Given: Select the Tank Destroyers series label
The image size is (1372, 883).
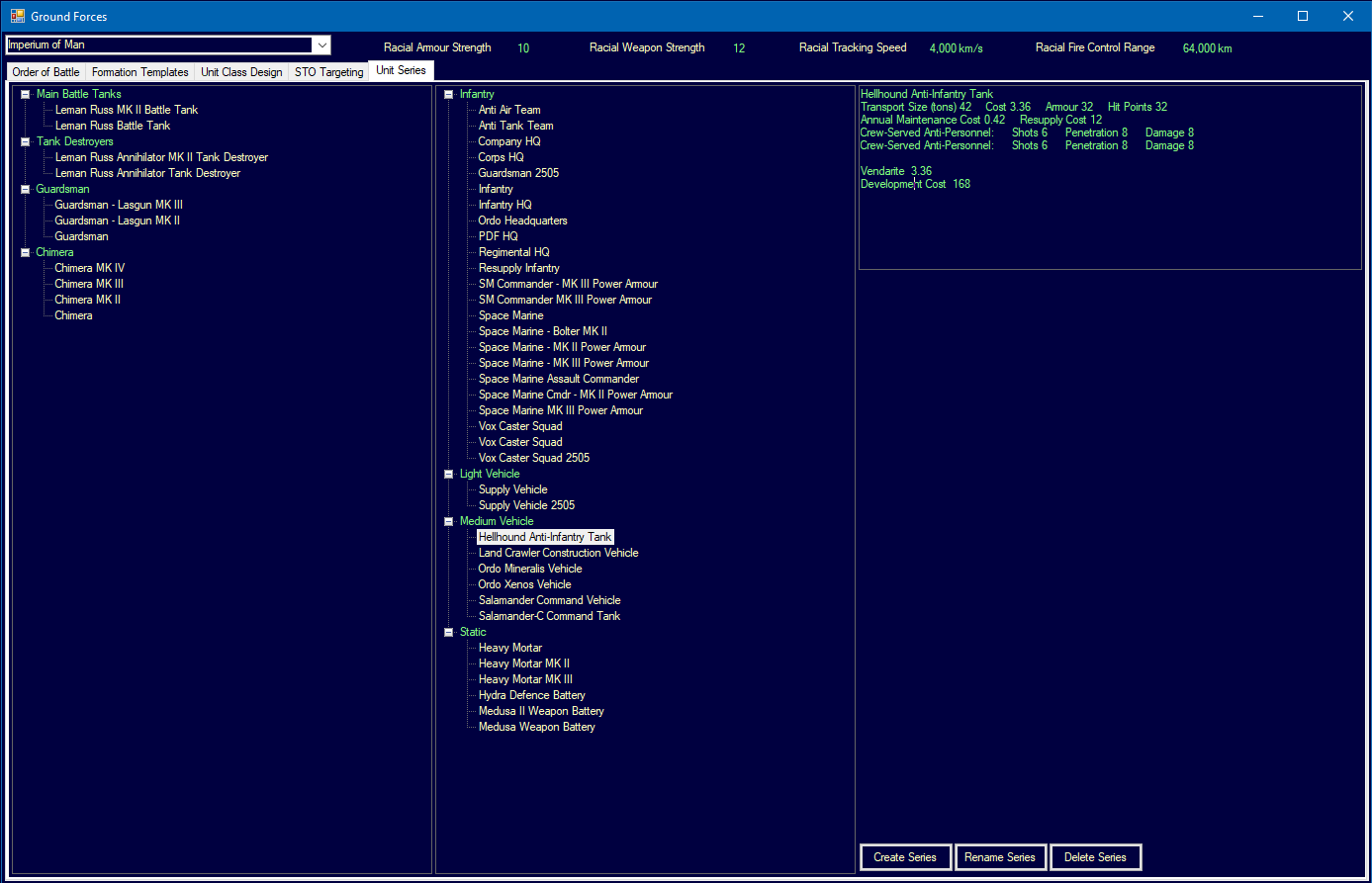Looking at the screenshot, I should point(75,141).
